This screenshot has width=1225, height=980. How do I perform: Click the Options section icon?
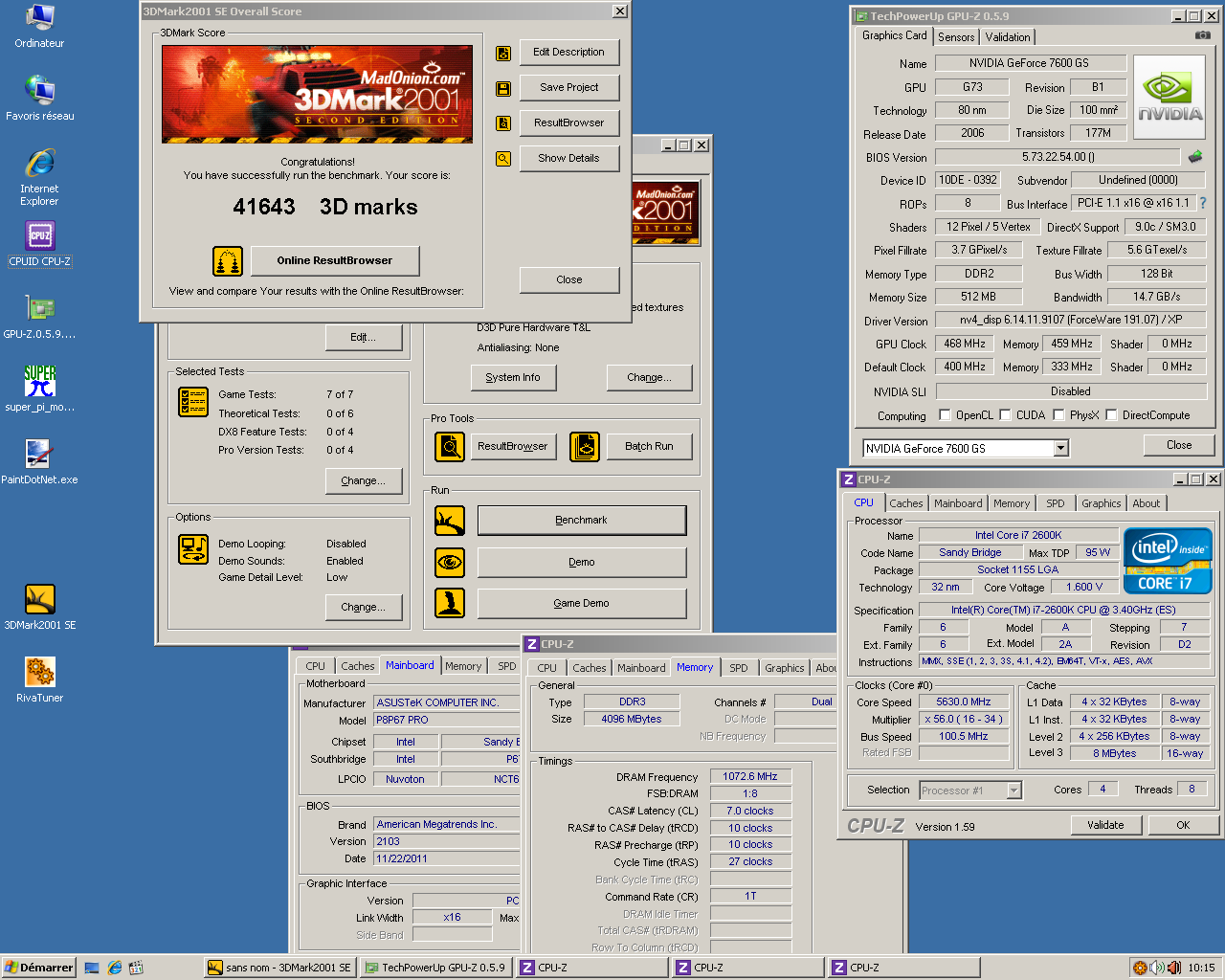pyautogui.click(x=193, y=549)
